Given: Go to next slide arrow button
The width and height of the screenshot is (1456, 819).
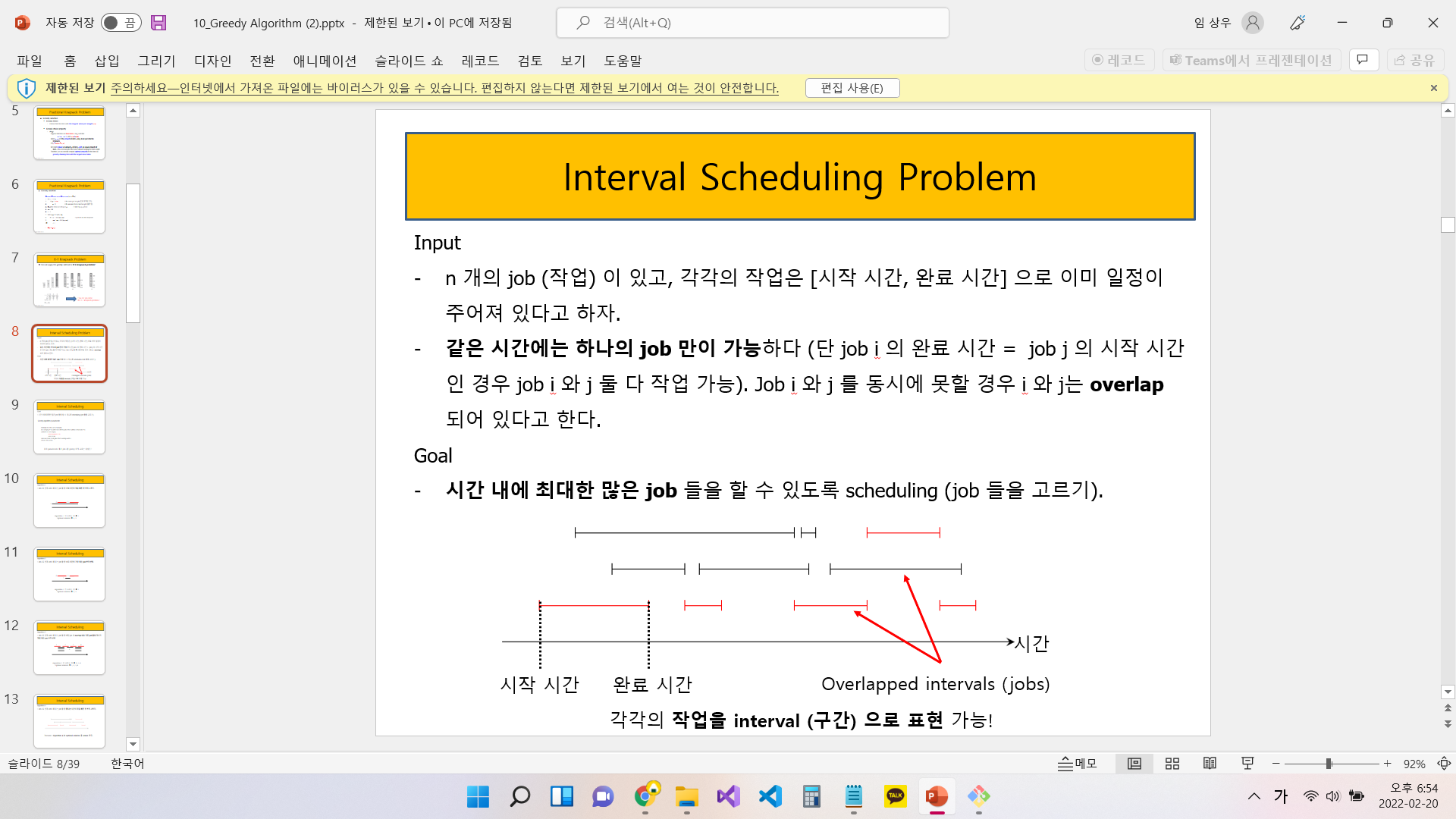Looking at the screenshot, I should (1448, 724).
